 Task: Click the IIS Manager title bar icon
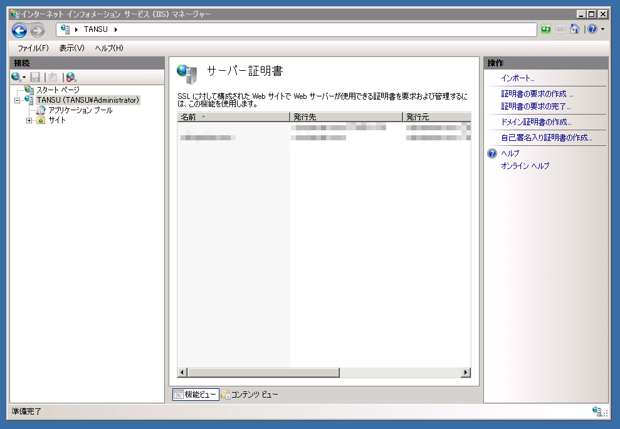[x=15, y=14]
